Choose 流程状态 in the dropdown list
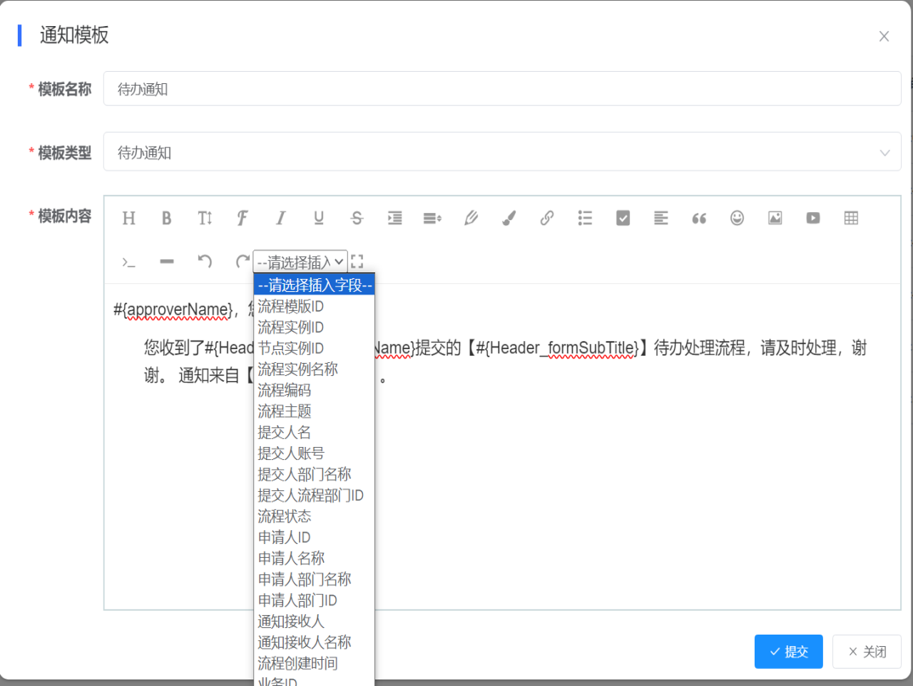The width and height of the screenshot is (913, 686). click(x=285, y=516)
